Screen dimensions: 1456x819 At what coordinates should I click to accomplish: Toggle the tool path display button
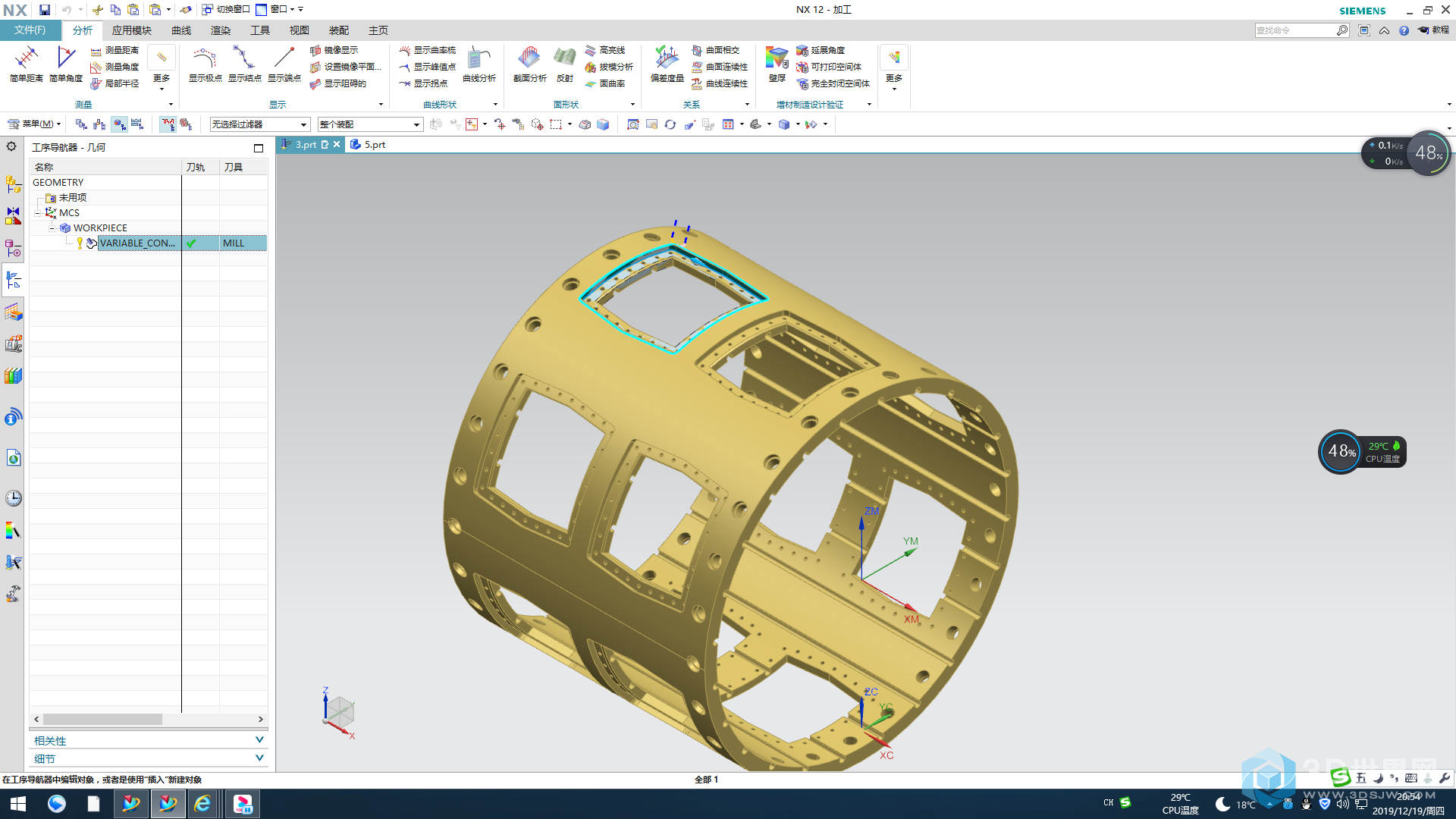click(167, 124)
